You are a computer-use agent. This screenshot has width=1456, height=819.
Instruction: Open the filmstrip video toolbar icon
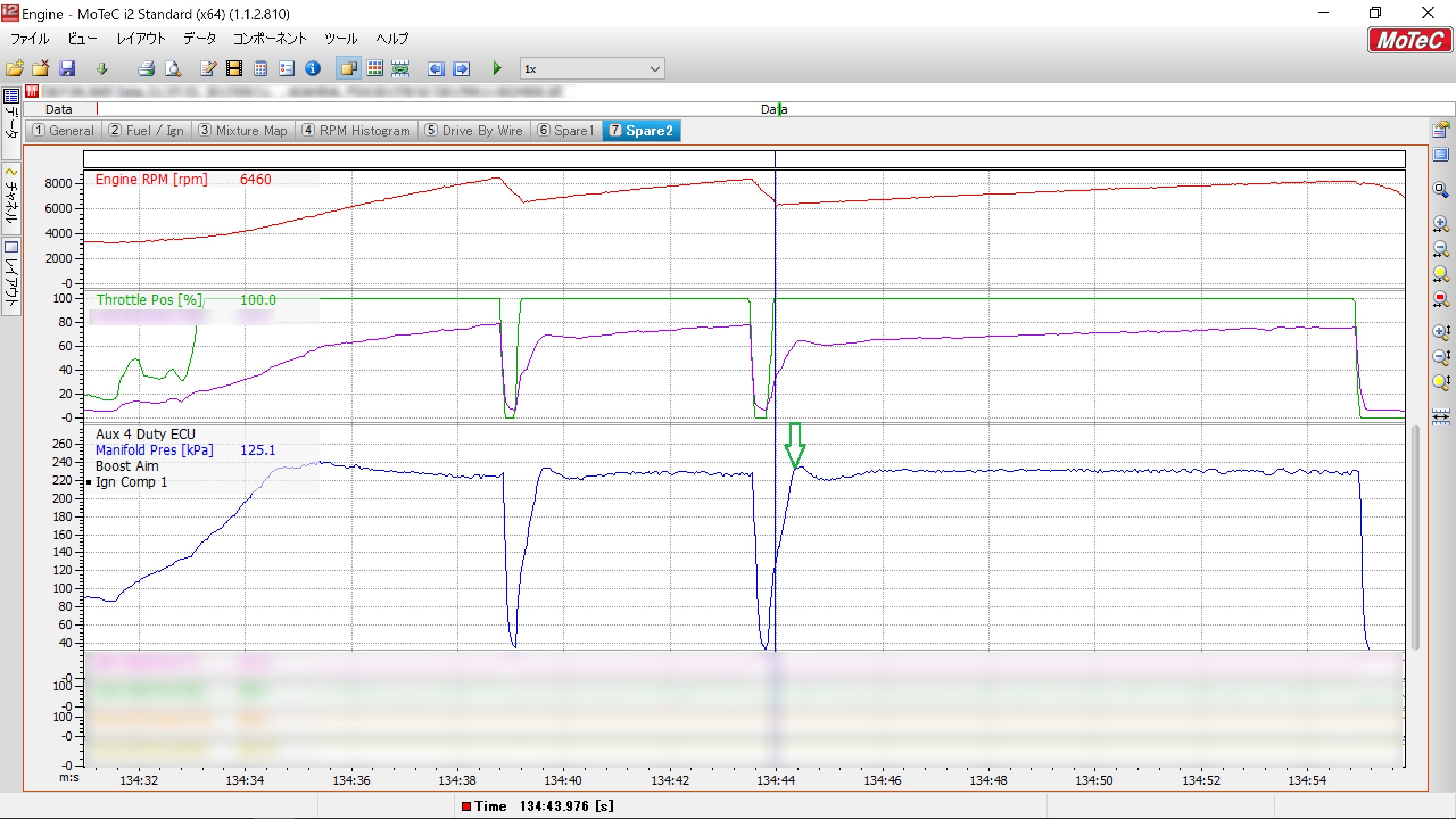[234, 69]
